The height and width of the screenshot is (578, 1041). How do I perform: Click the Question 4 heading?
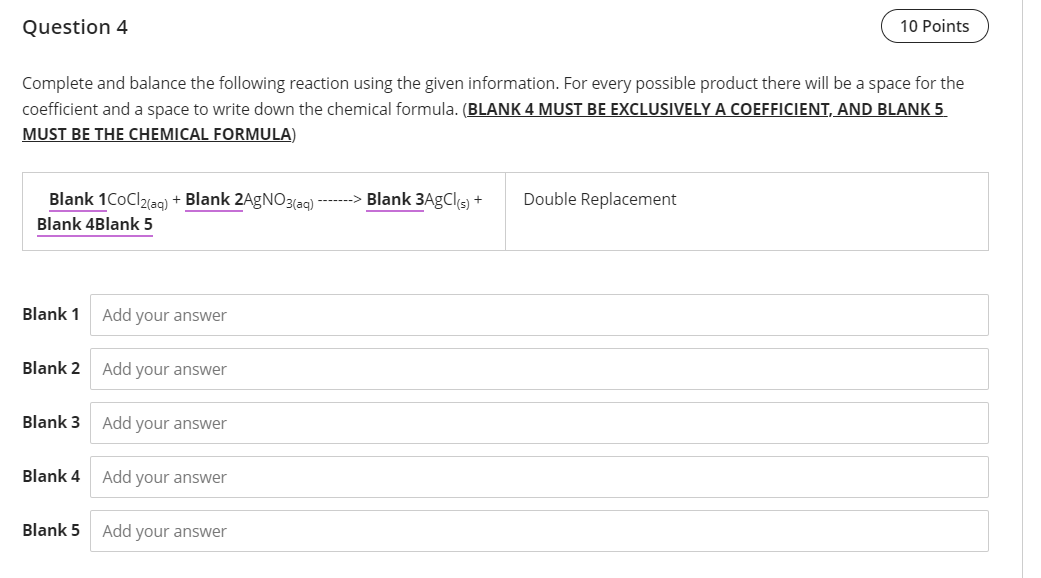(74, 27)
